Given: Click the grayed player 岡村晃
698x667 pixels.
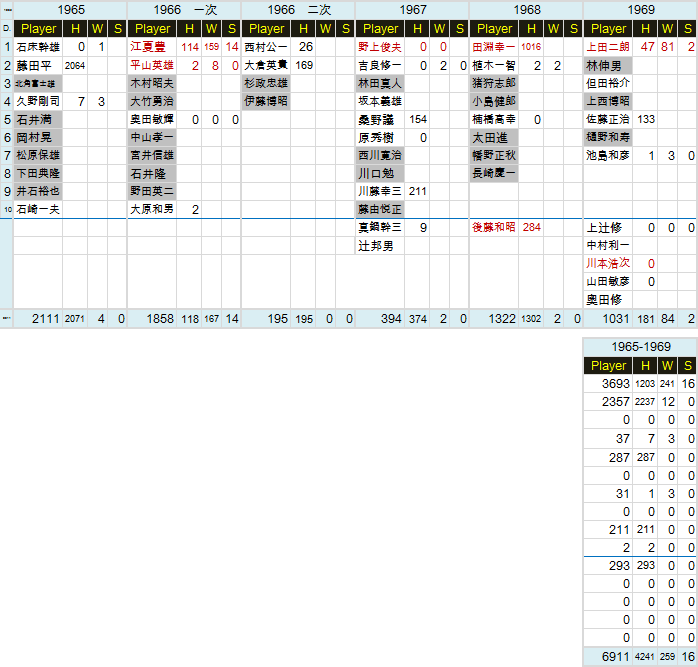Looking at the screenshot, I should pyautogui.click(x=38, y=138).
